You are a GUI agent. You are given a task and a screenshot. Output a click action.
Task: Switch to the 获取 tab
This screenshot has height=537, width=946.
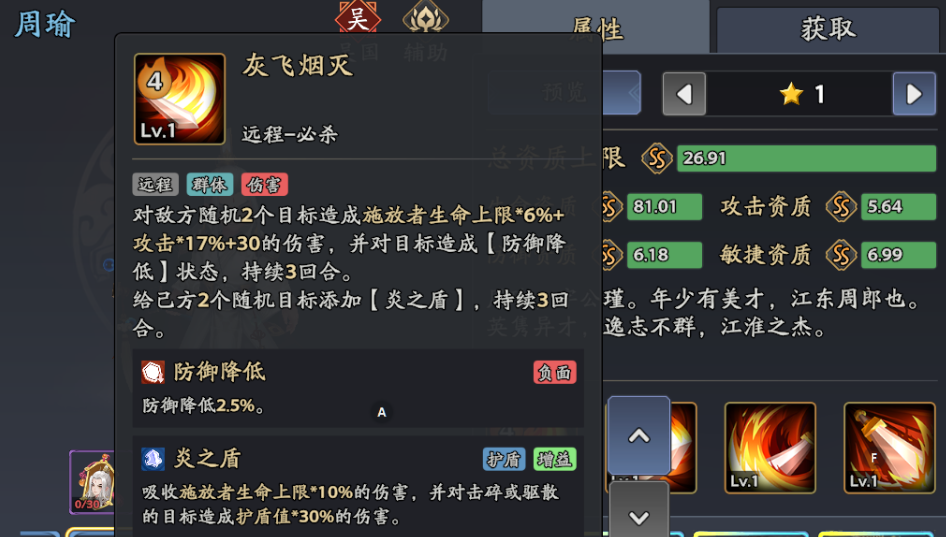pyautogui.click(x=828, y=29)
